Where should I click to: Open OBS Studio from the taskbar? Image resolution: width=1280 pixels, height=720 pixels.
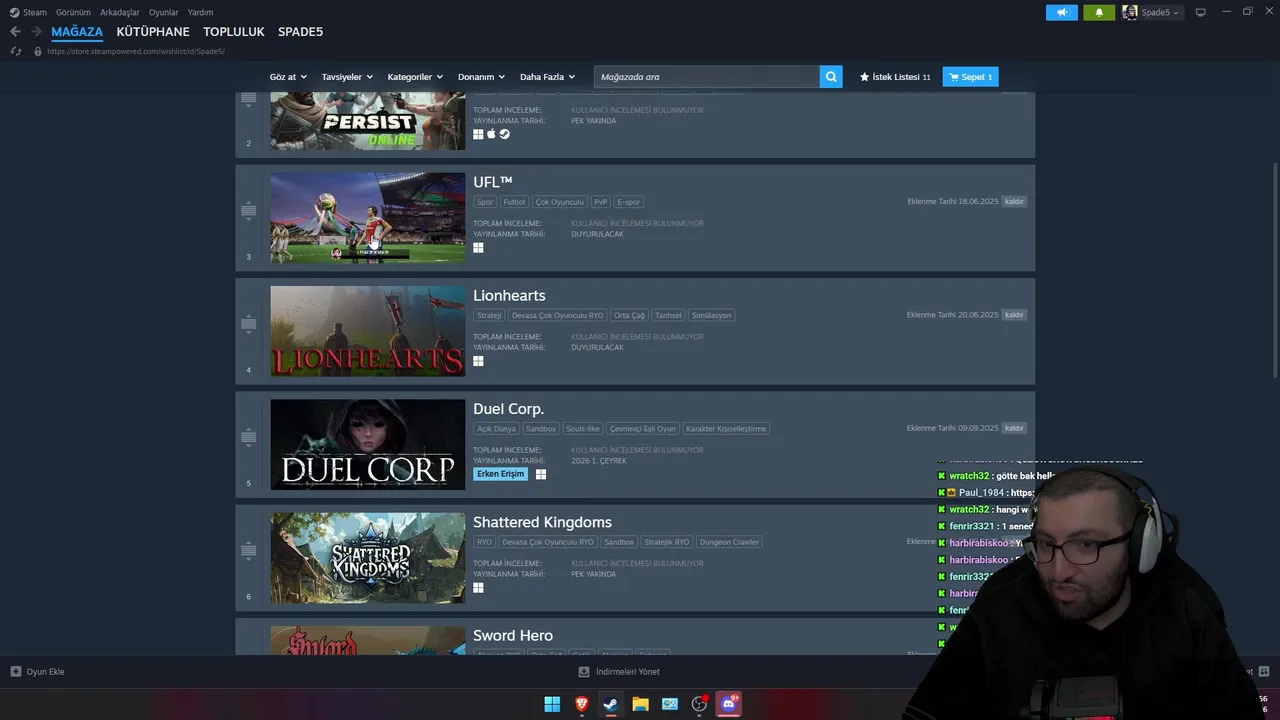click(699, 704)
